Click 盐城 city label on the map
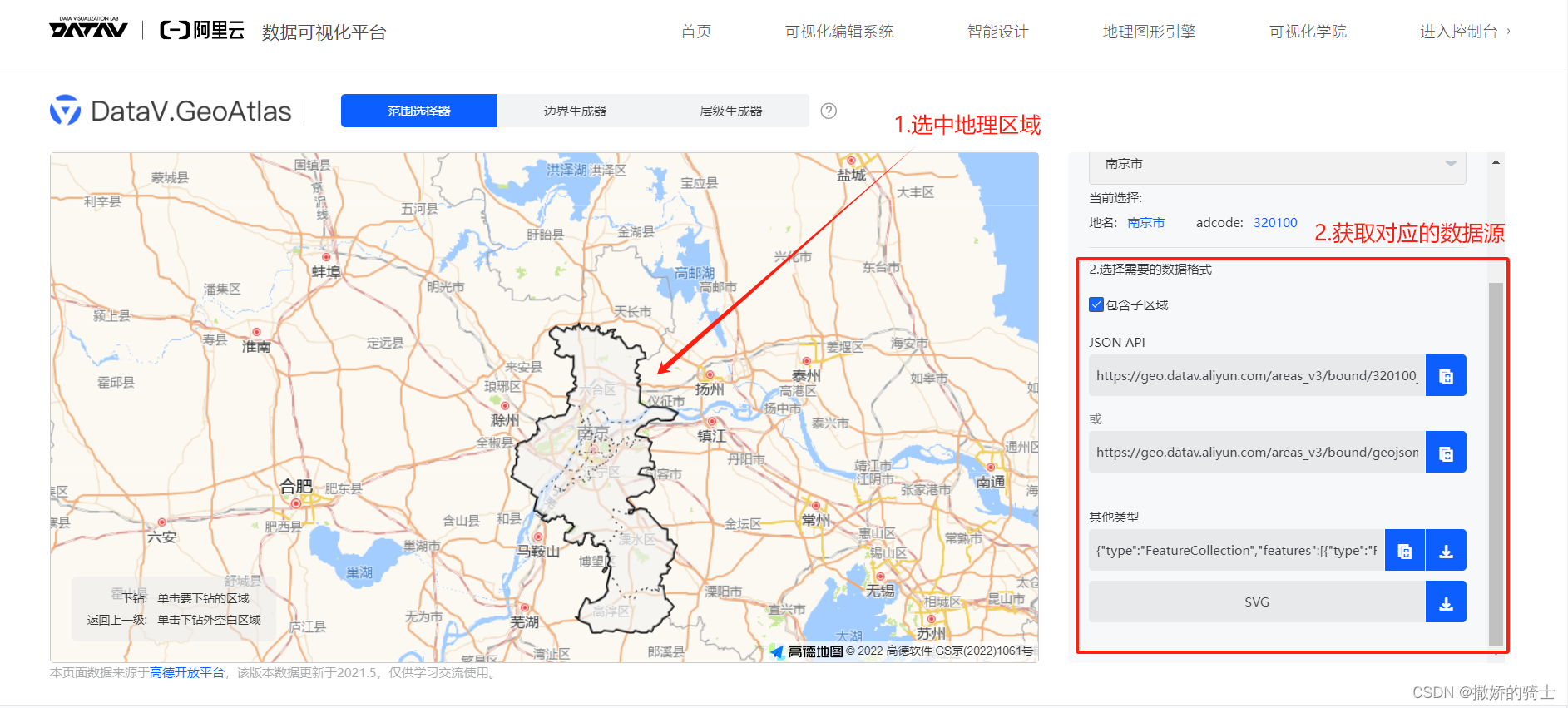 point(851,175)
